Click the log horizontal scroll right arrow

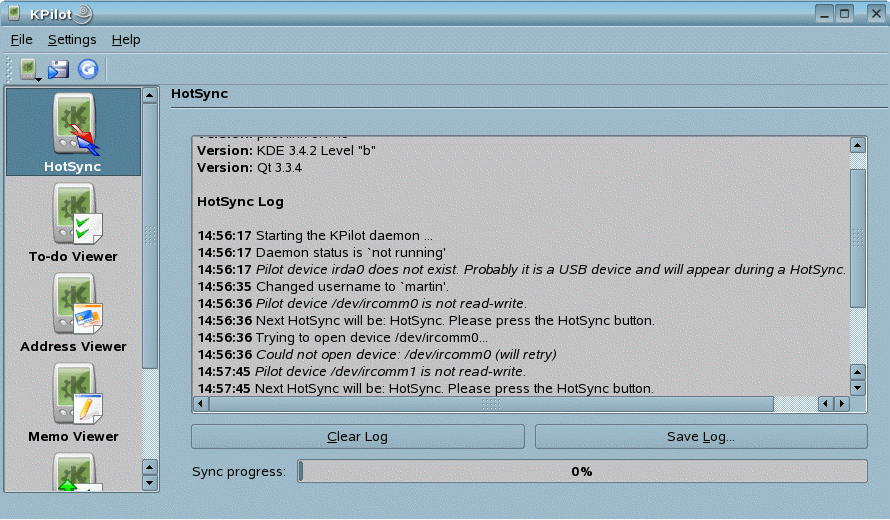pyautogui.click(x=842, y=404)
